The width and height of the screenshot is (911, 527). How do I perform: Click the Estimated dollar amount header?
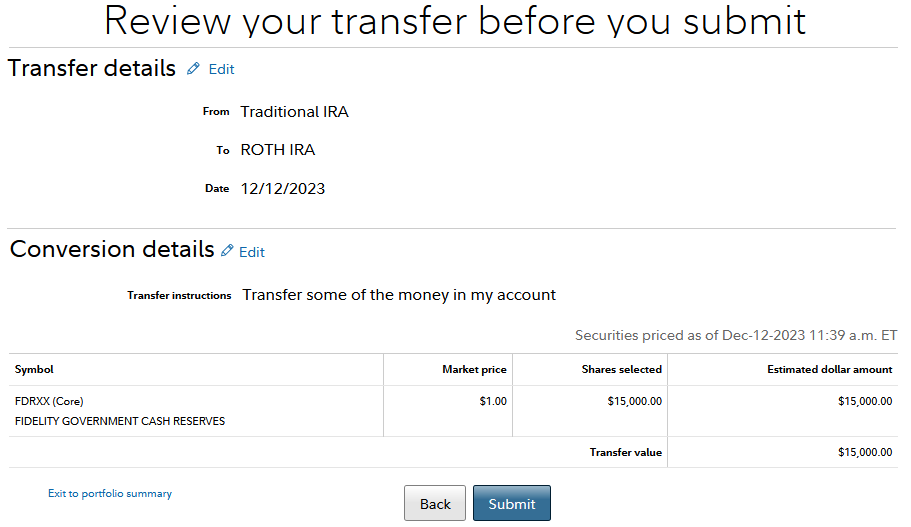830,370
